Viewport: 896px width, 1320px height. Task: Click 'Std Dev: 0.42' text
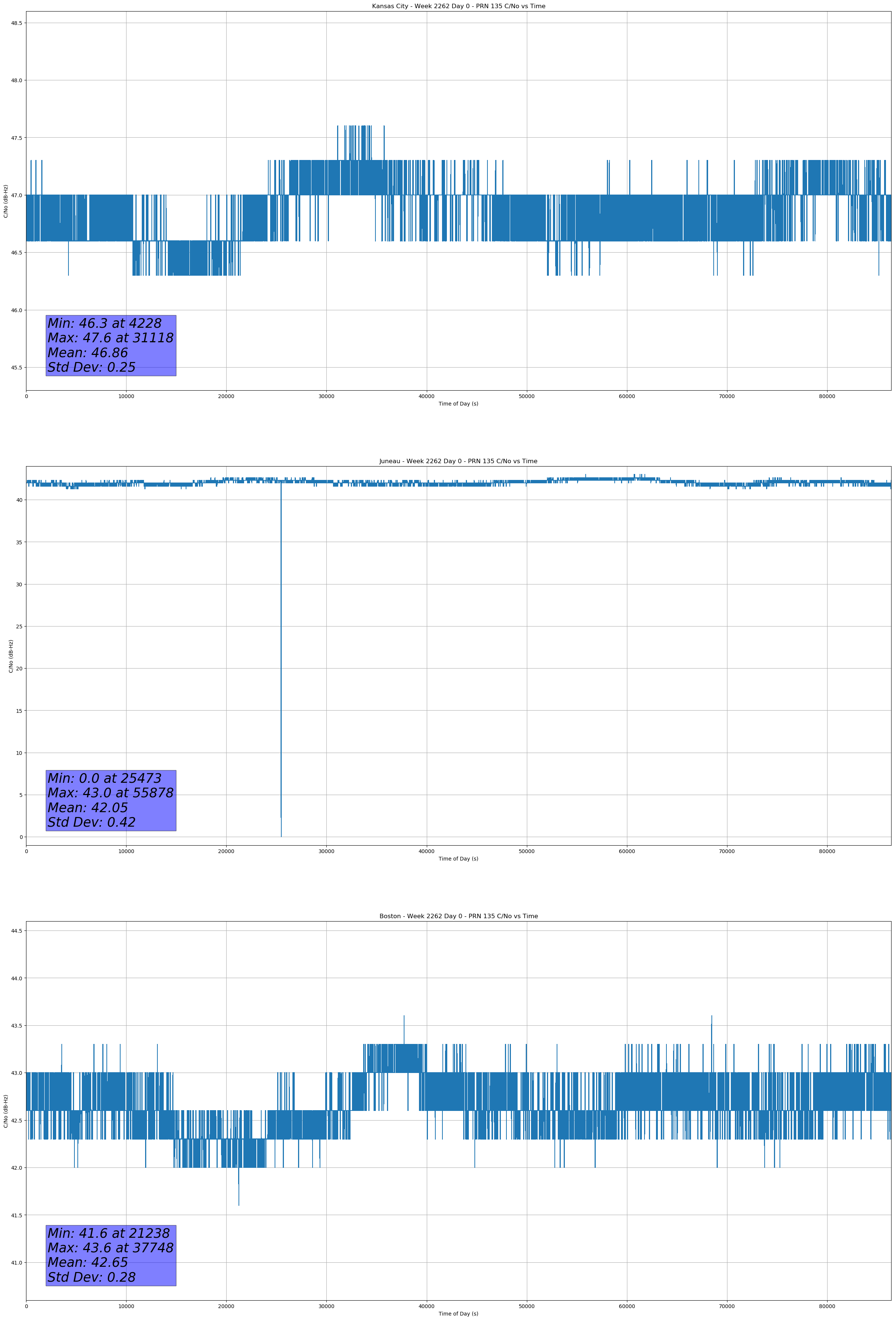point(92,823)
